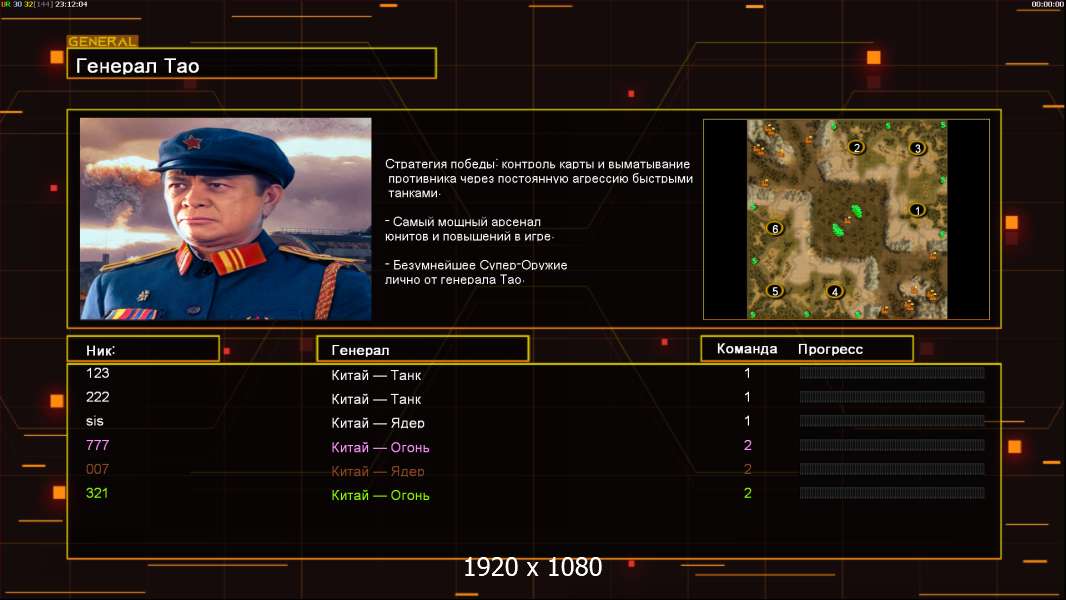Image resolution: width=1066 pixels, height=600 pixels.
Task: Select brown player nickname '007'
Action: click(98, 469)
